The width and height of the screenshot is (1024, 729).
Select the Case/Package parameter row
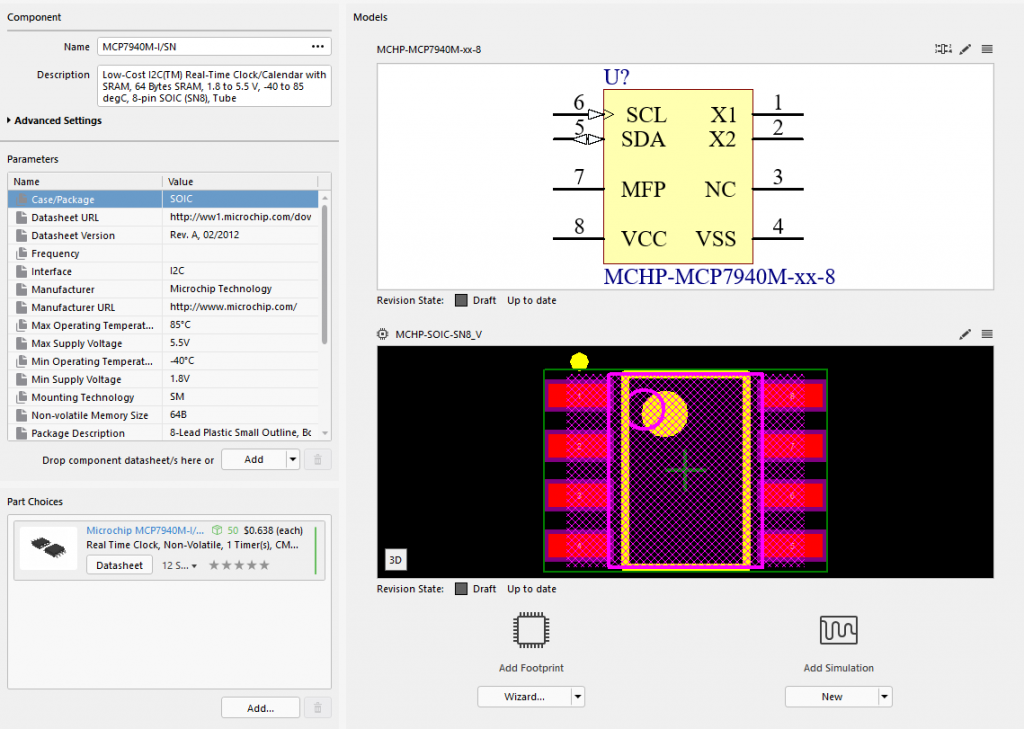pyautogui.click(x=163, y=199)
